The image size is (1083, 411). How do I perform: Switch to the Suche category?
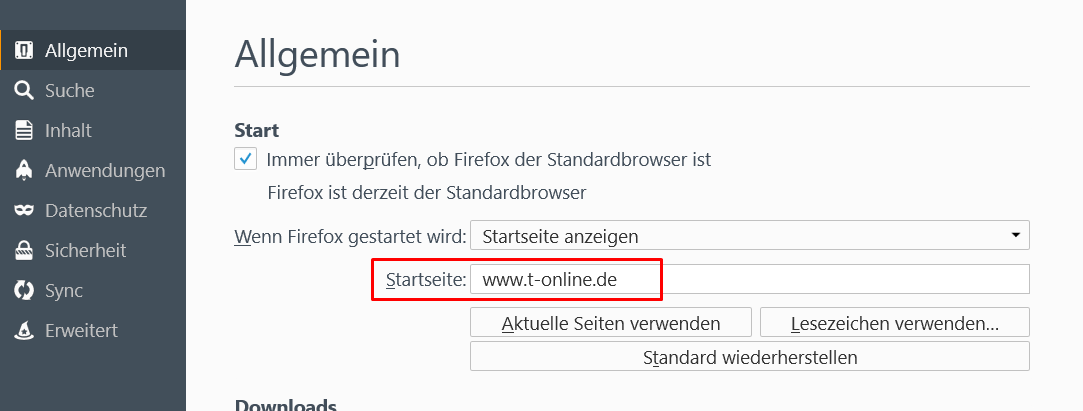70,90
